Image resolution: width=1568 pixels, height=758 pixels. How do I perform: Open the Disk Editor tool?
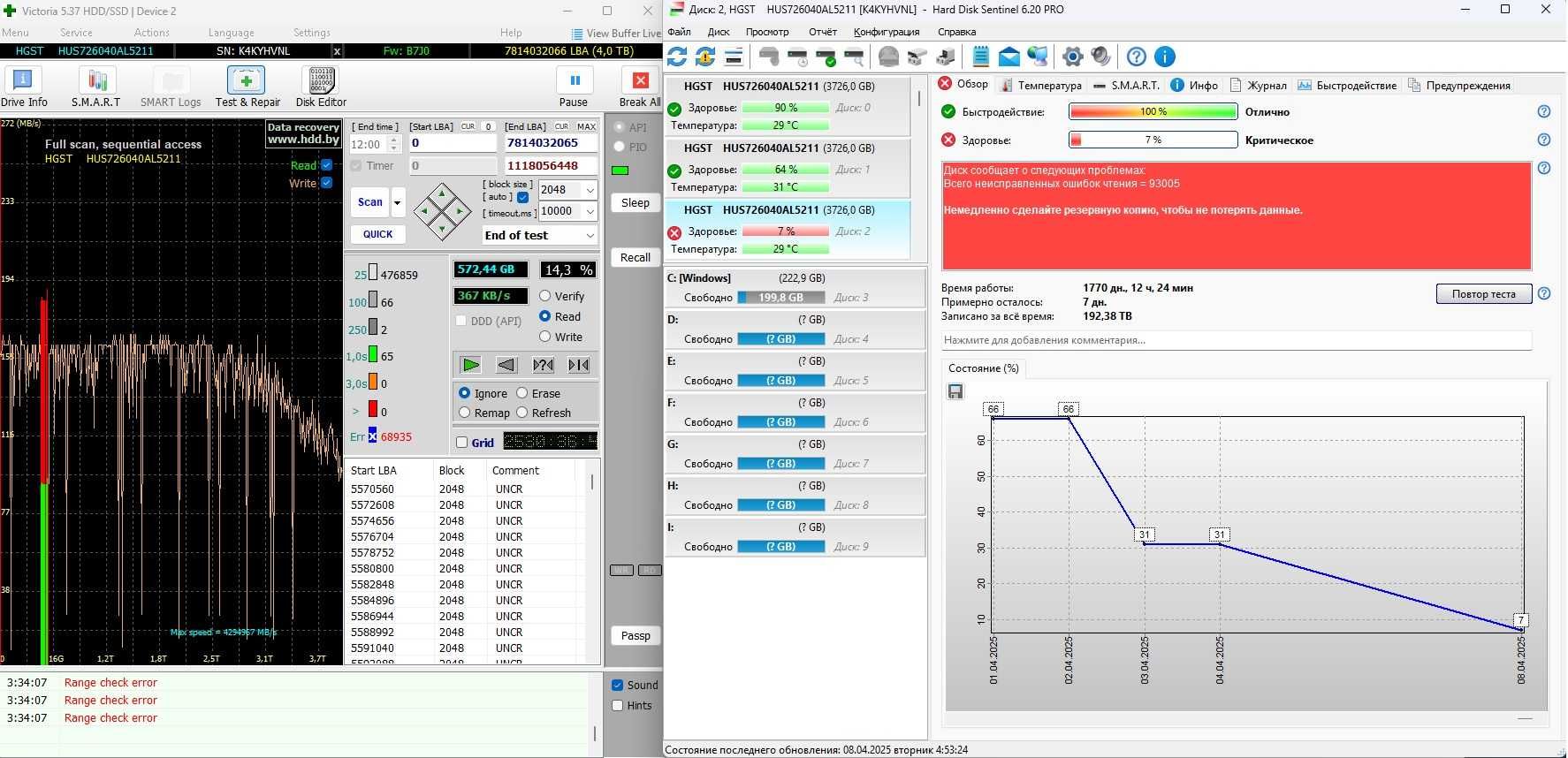[x=321, y=87]
